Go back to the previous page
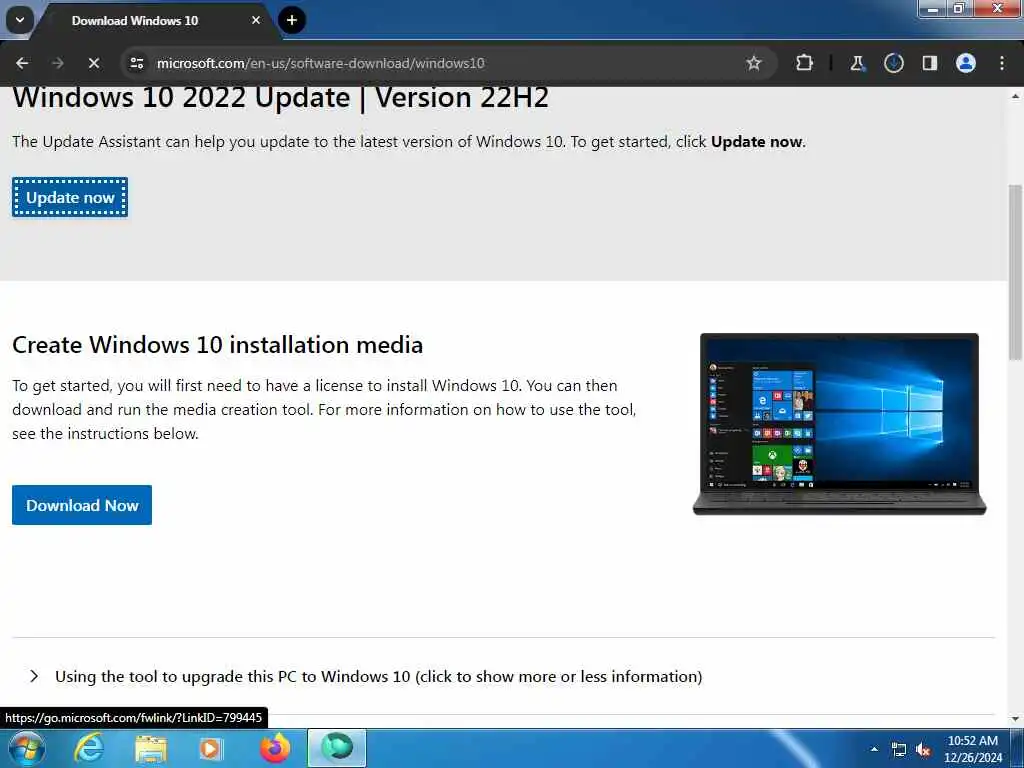This screenshot has height=768, width=1024. 22,63
